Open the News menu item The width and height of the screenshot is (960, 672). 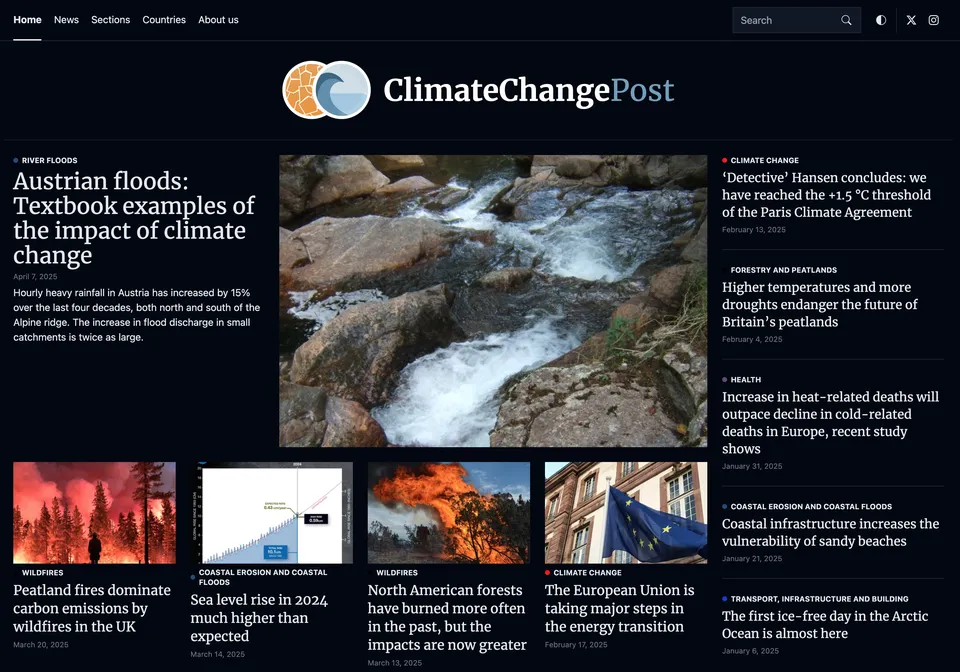click(66, 20)
